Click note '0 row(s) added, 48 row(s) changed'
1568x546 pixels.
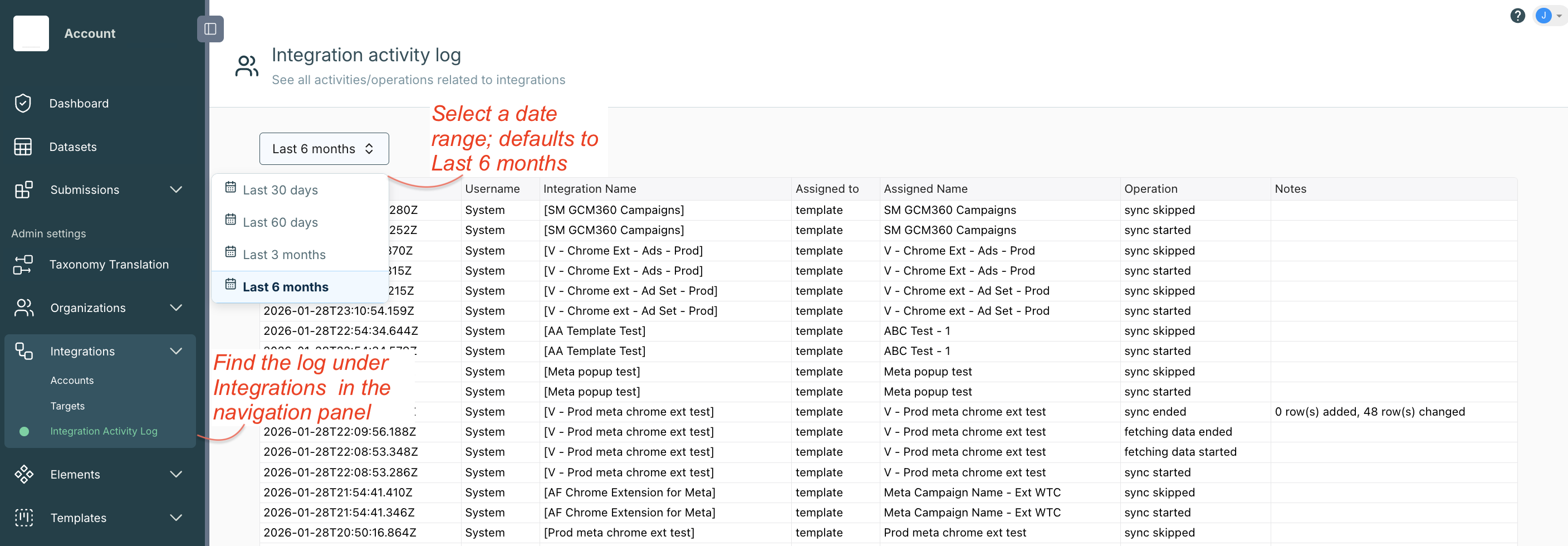[x=1370, y=412]
